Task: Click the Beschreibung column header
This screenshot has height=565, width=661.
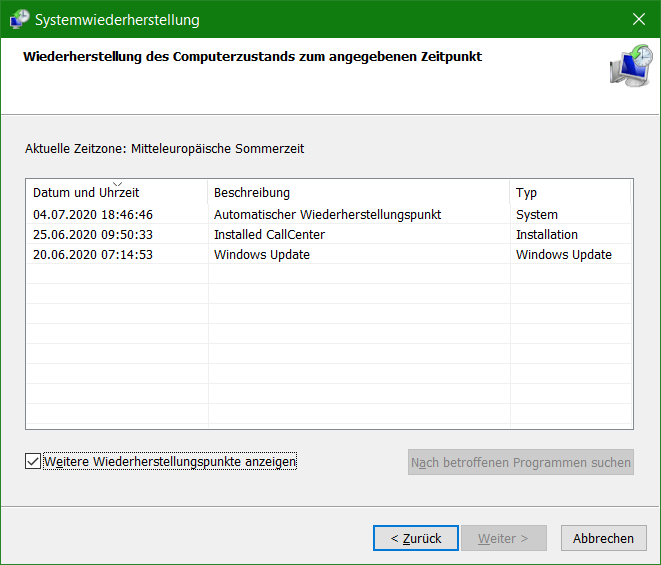Action: click(x=359, y=193)
